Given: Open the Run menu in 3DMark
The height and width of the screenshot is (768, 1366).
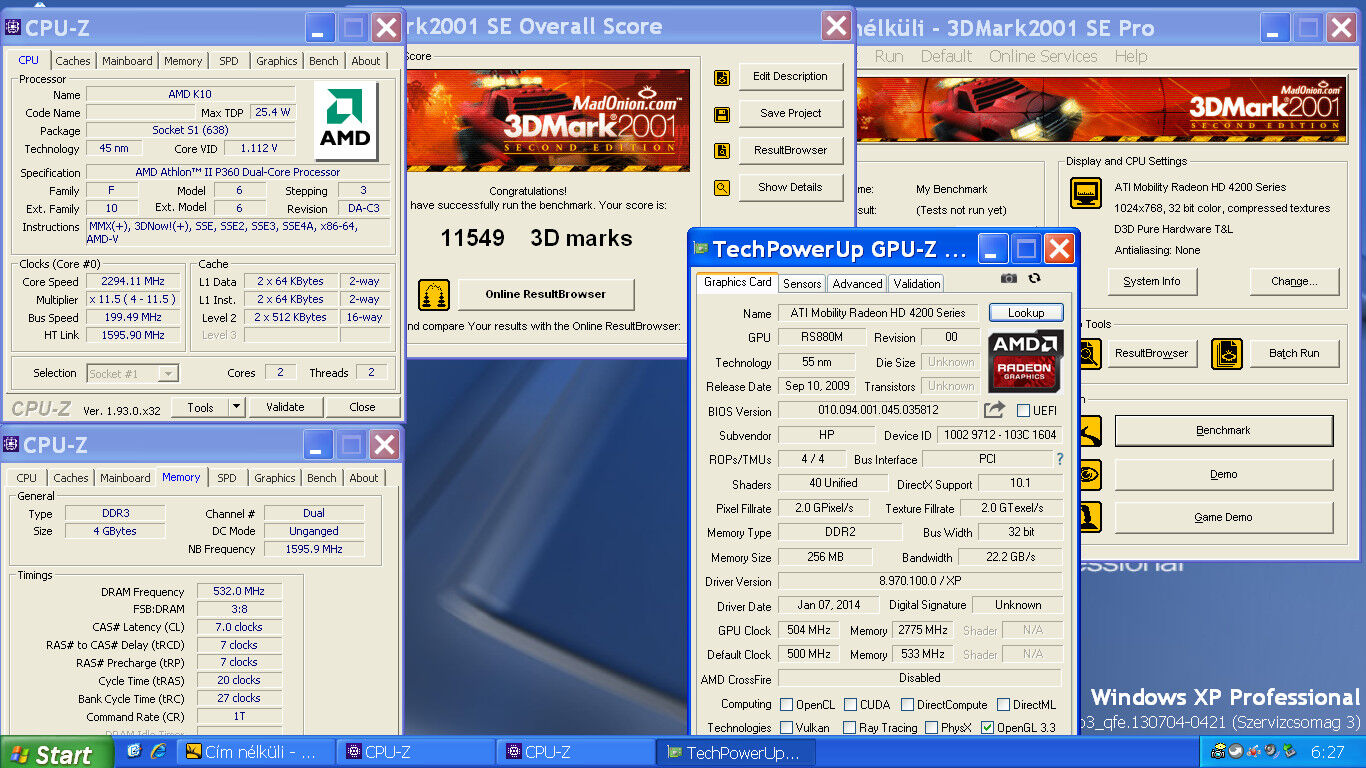Looking at the screenshot, I should pos(889,56).
